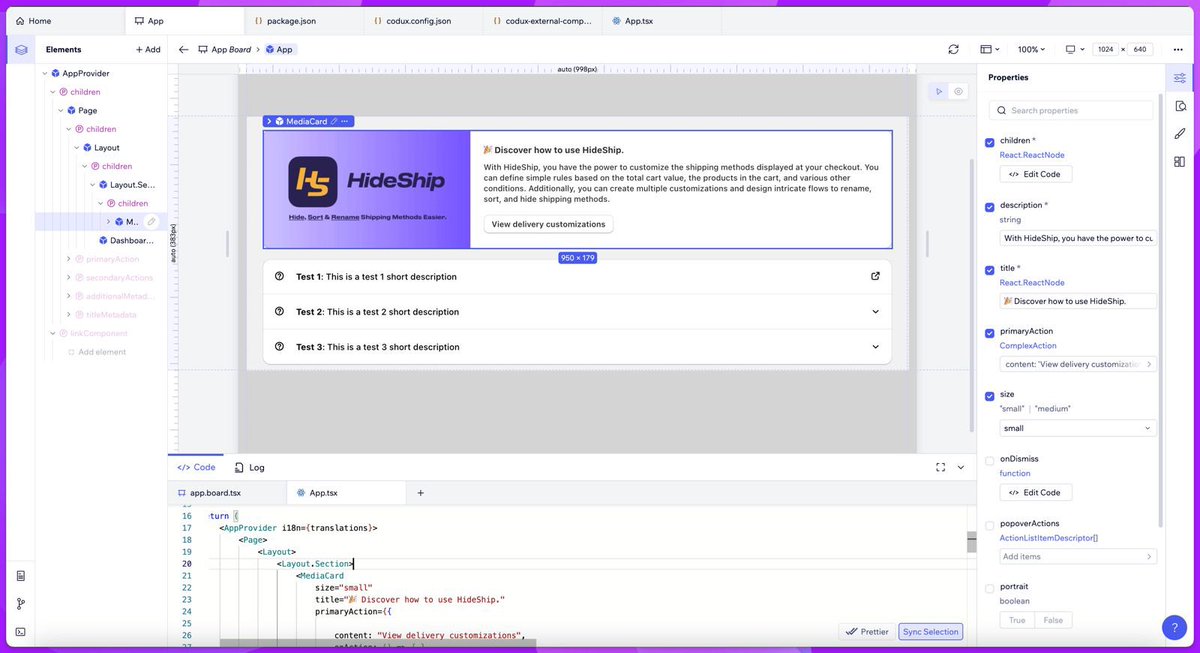Click the refresh board icon
The height and width of the screenshot is (653, 1200).
953,49
